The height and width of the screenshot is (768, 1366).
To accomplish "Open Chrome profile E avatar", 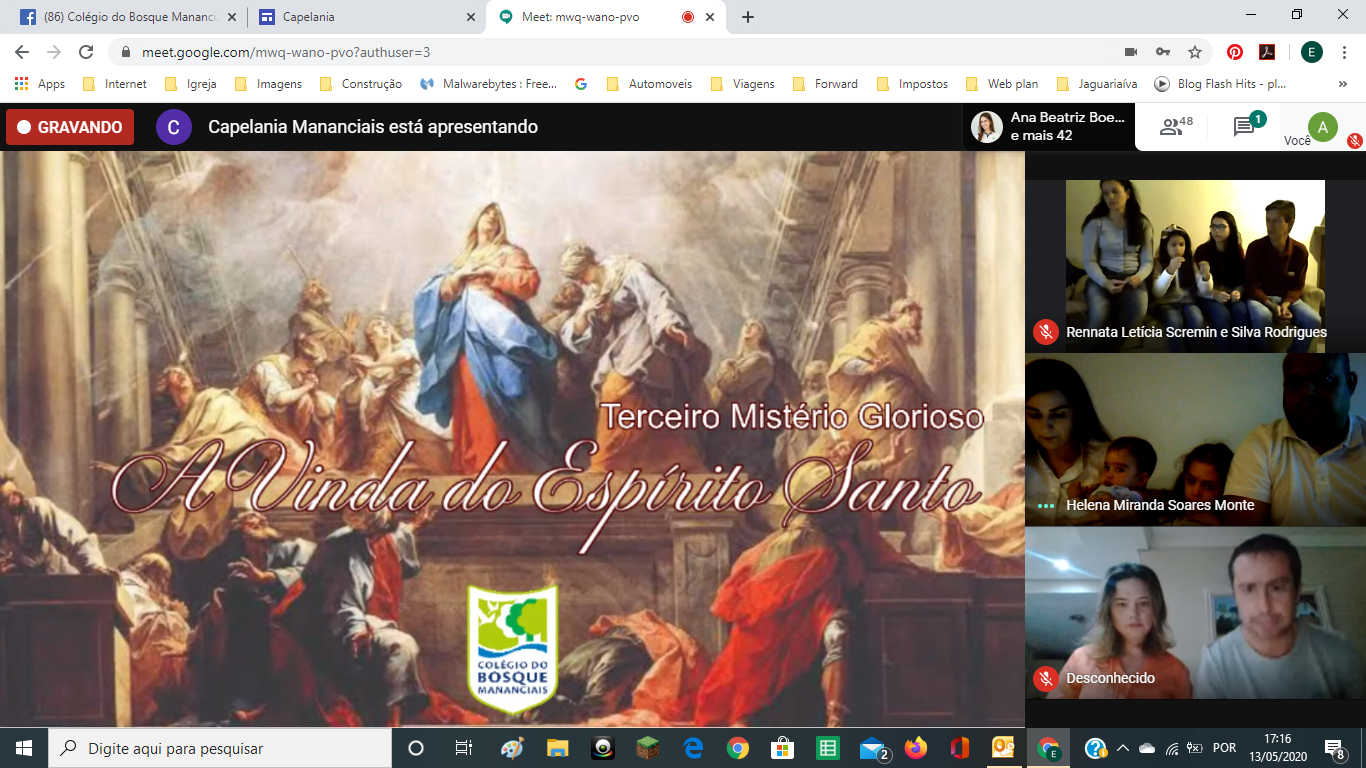I will [x=1312, y=52].
